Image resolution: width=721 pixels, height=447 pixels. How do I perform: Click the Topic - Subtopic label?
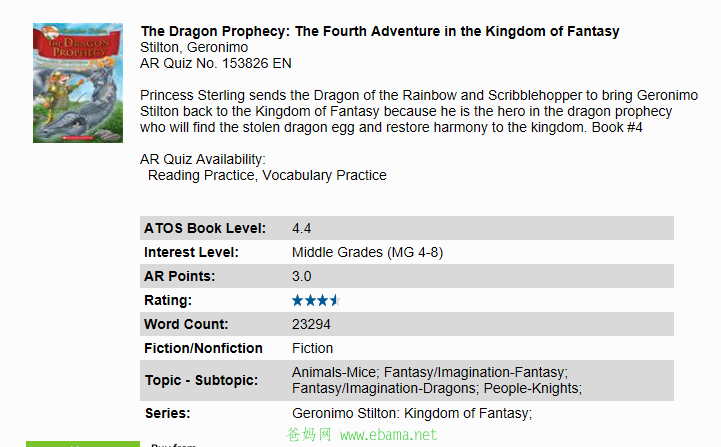(x=202, y=380)
